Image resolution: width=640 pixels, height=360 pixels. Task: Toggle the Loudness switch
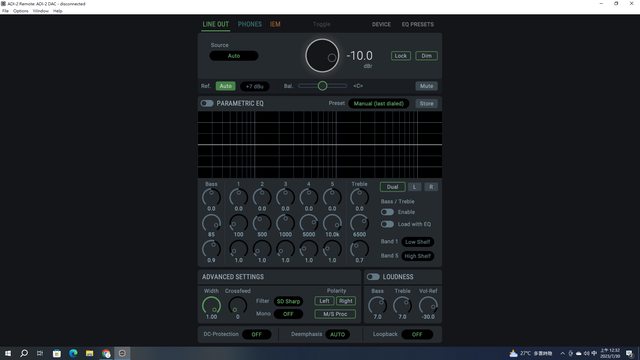point(373,277)
